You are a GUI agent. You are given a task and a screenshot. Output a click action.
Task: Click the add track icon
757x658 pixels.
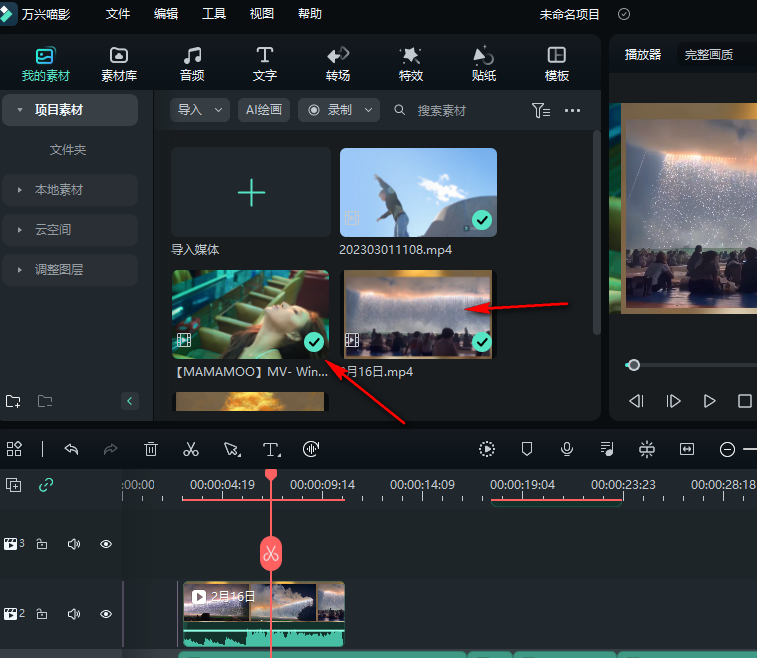coord(14,485)
